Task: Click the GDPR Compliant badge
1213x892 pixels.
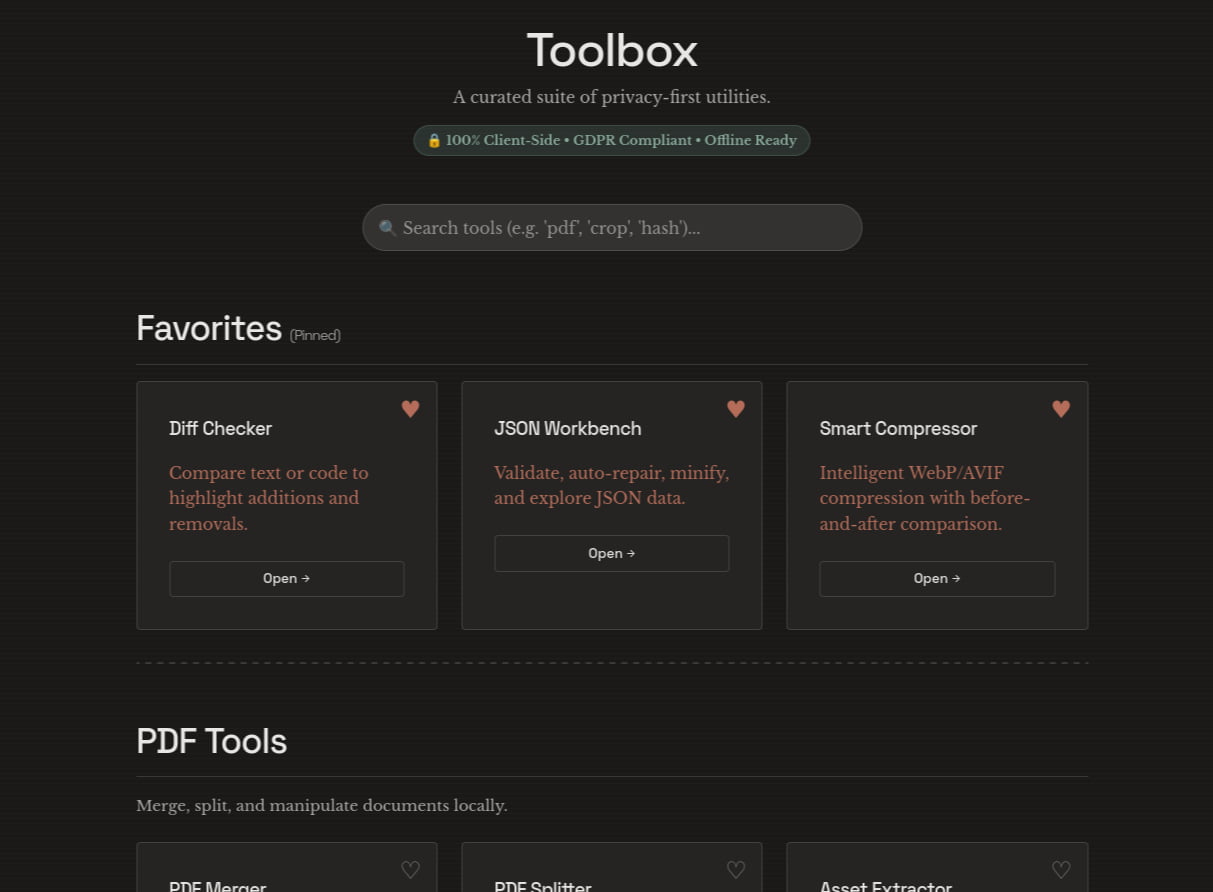Action: (632, 140)
